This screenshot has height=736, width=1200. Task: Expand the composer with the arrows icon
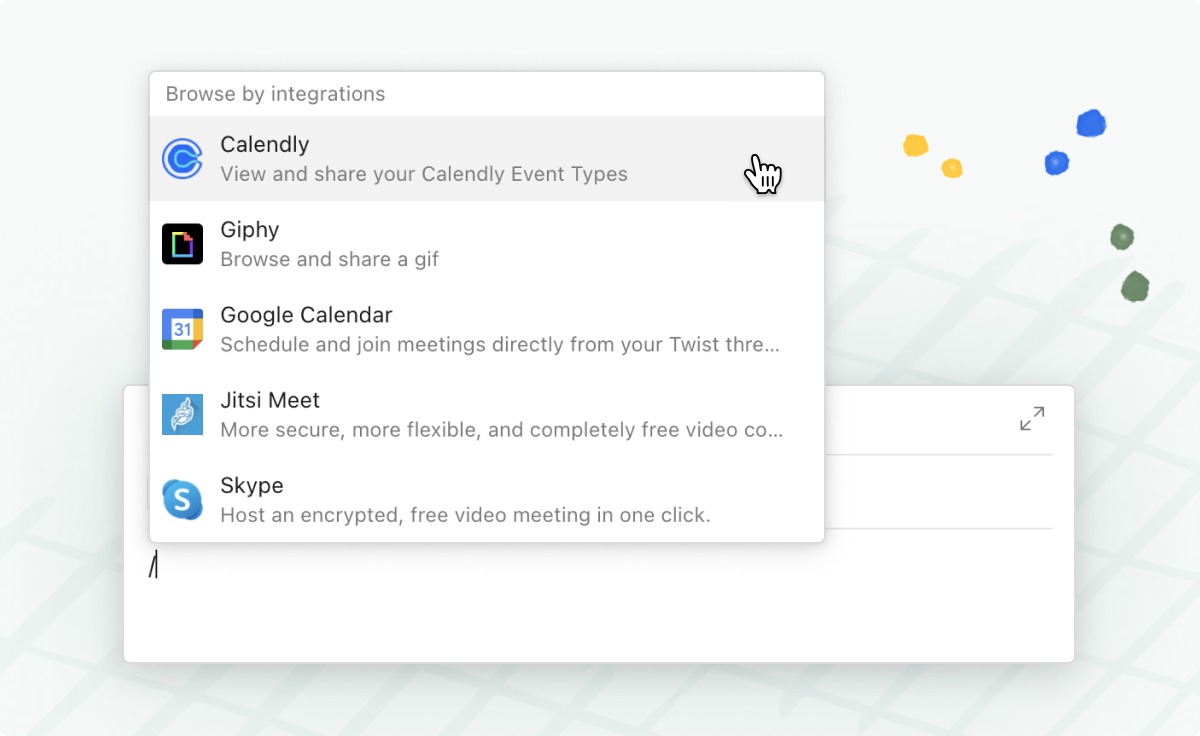pyautogui.click(x=1032, y=418)
